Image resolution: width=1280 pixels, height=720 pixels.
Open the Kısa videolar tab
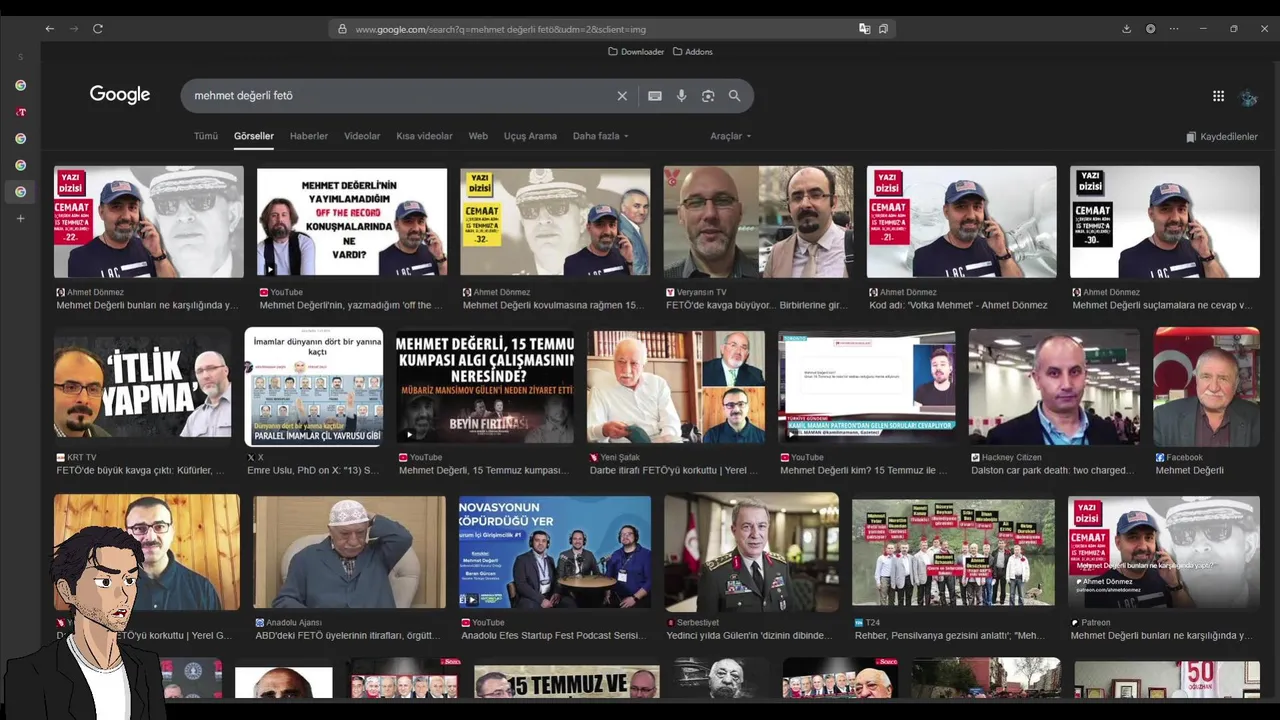424,136
